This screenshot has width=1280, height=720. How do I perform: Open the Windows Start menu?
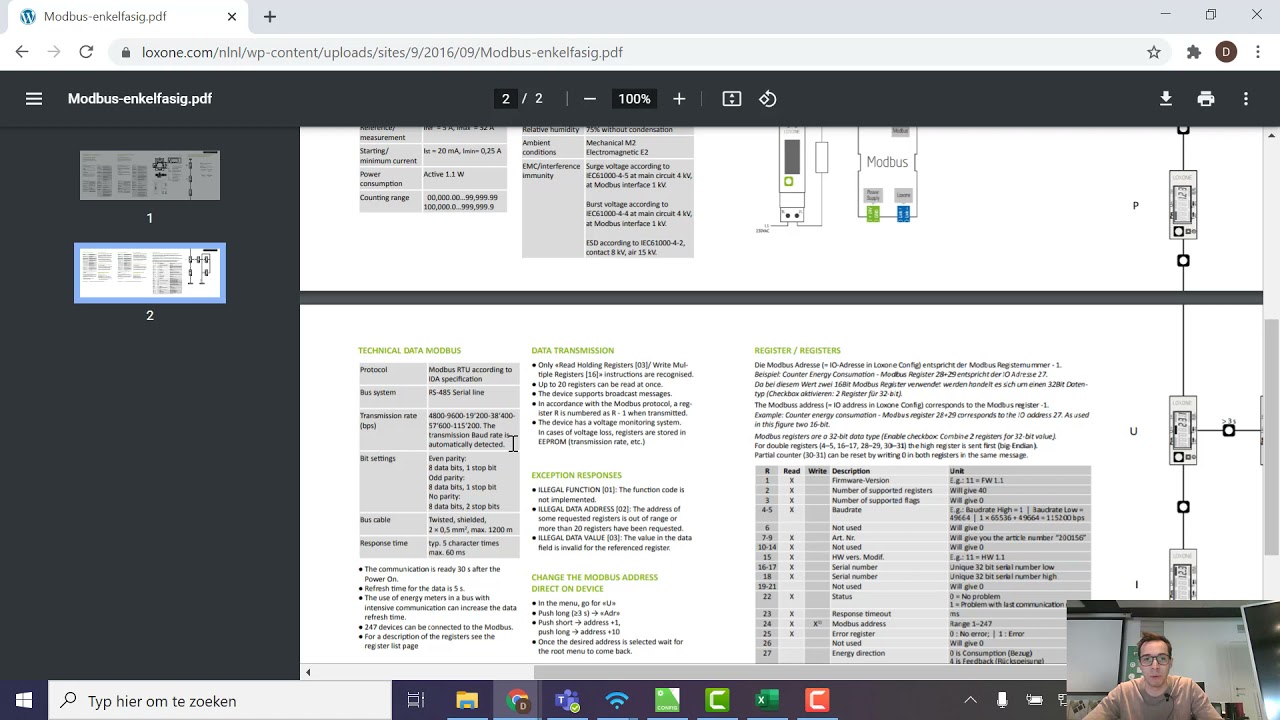24,700
